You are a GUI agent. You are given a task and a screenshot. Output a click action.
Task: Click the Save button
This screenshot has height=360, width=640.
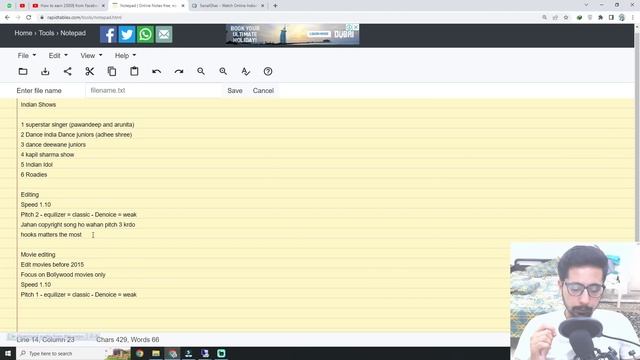pyautogui.click(x=235, y=91)
